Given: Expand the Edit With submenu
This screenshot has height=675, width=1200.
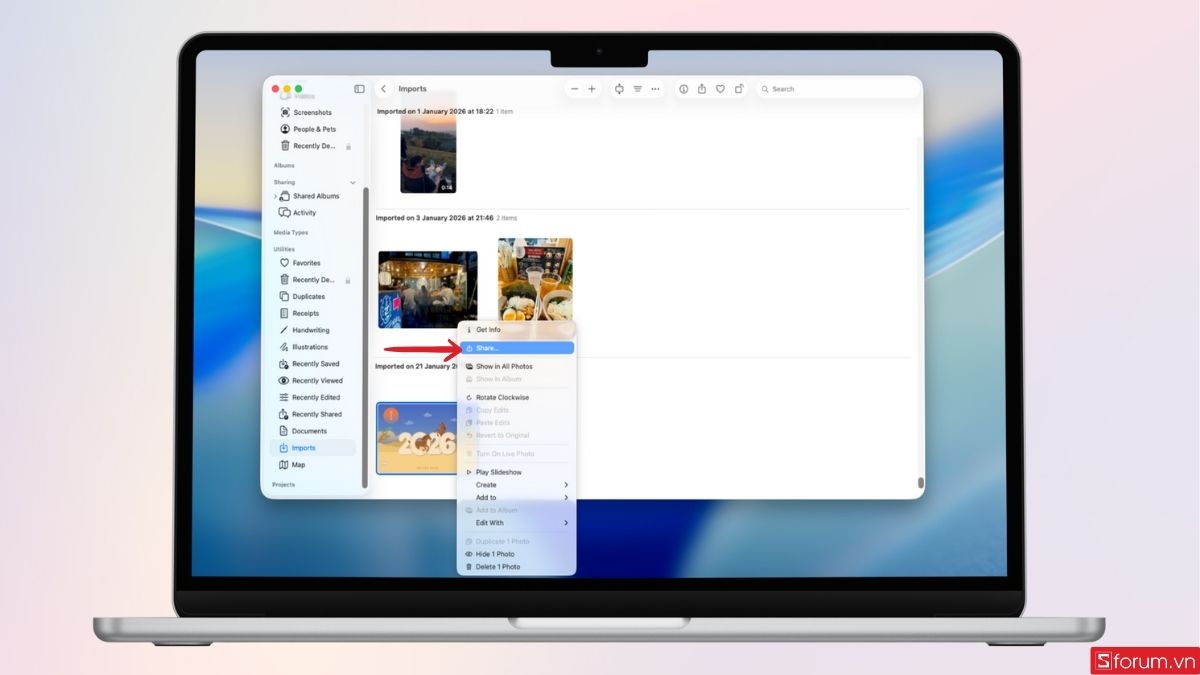Looking at the screenshot, I should pyautogui.click(x=516, y=523).
